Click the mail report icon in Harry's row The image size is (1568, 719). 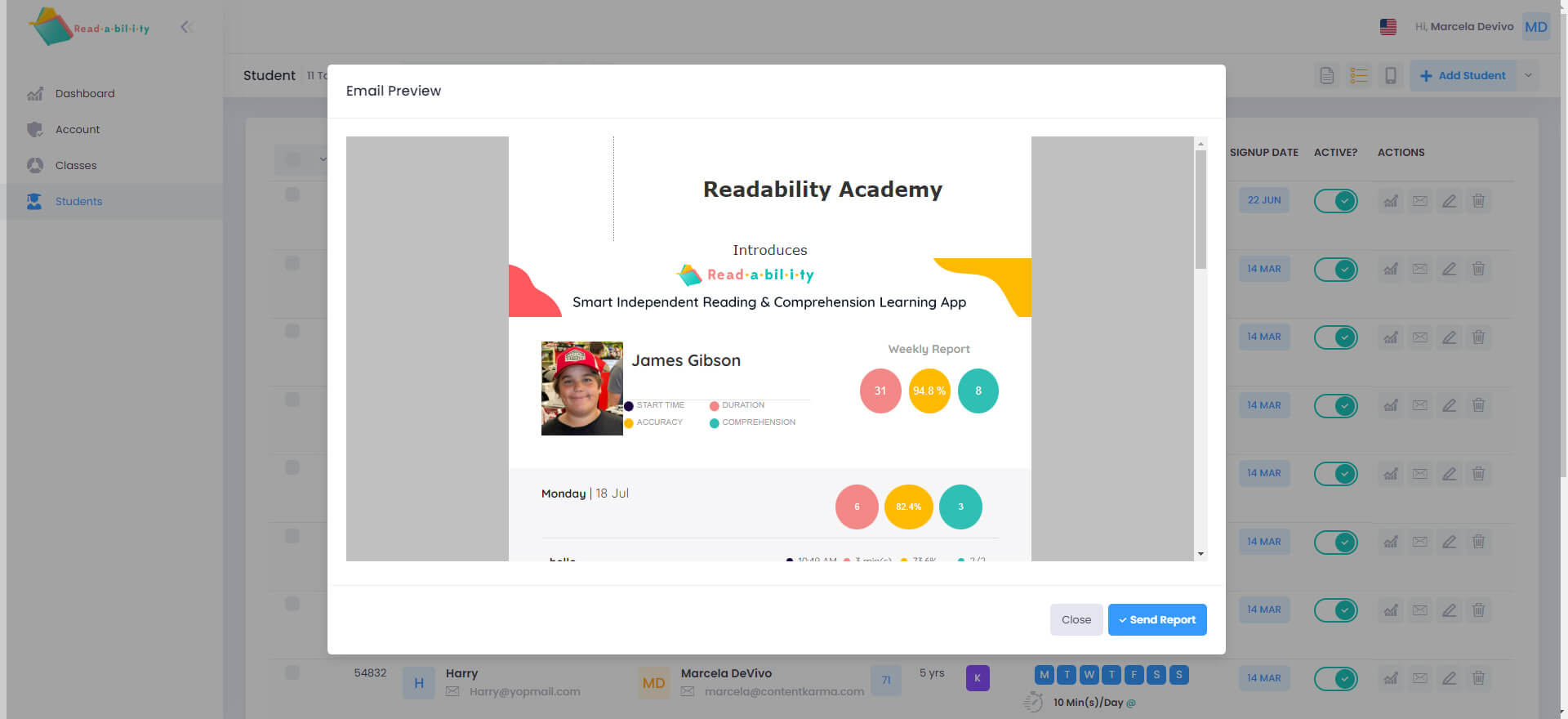coord(1420,678)
